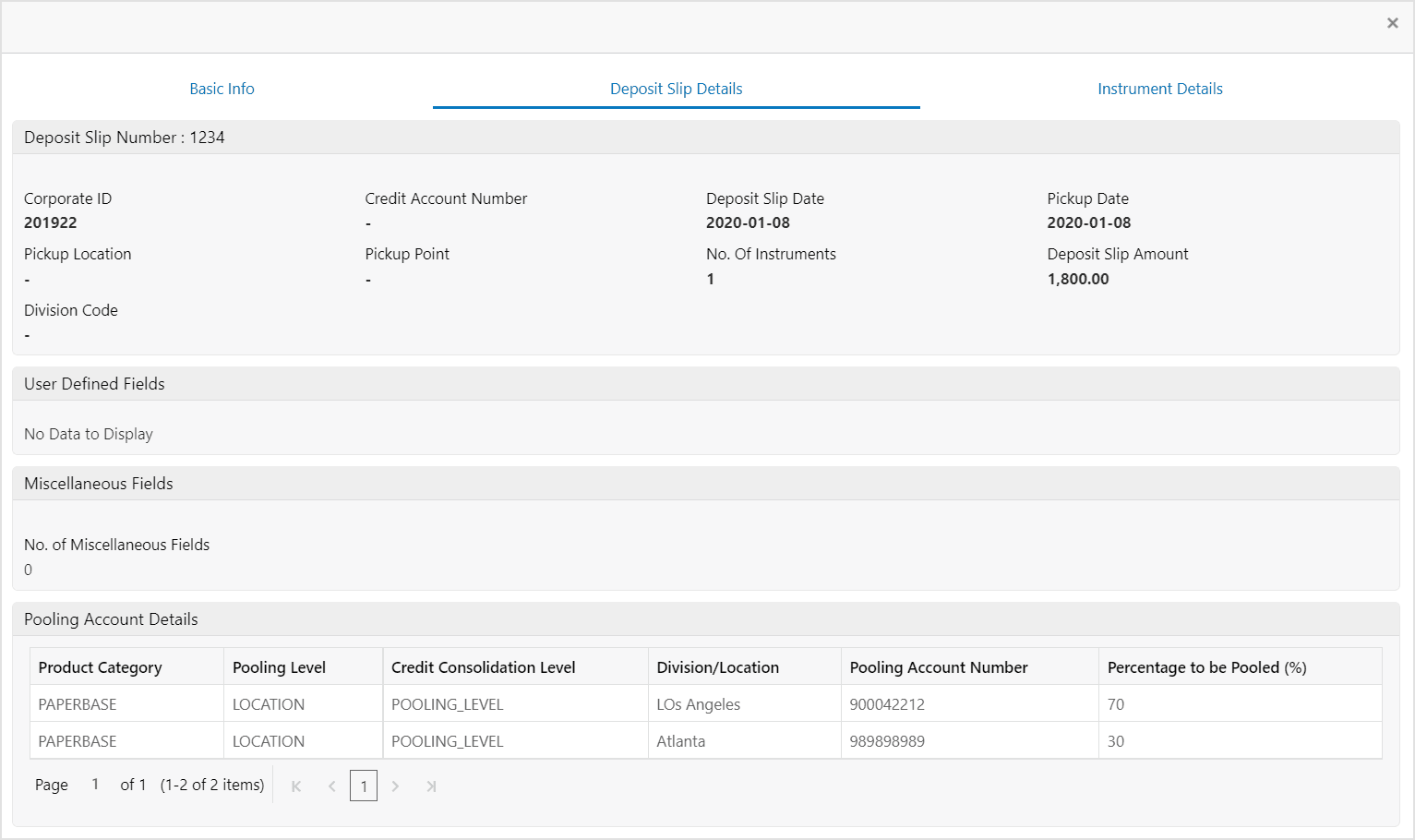
Task: Go to previous page of pooling table
Action: [331, 786]
